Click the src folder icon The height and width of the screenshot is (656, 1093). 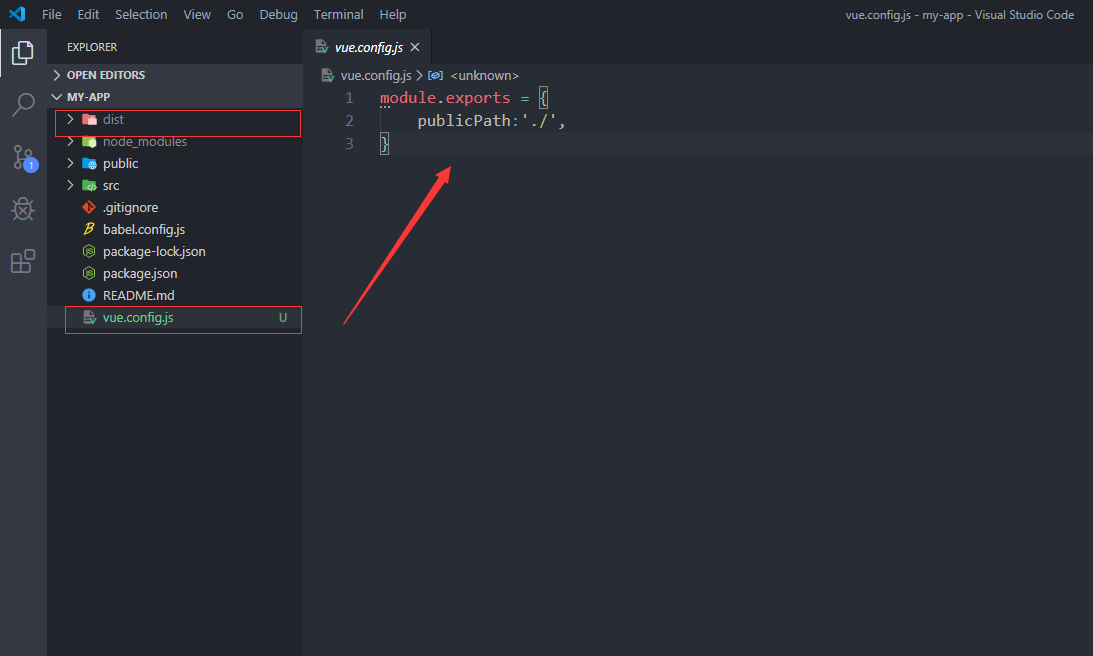89,185
